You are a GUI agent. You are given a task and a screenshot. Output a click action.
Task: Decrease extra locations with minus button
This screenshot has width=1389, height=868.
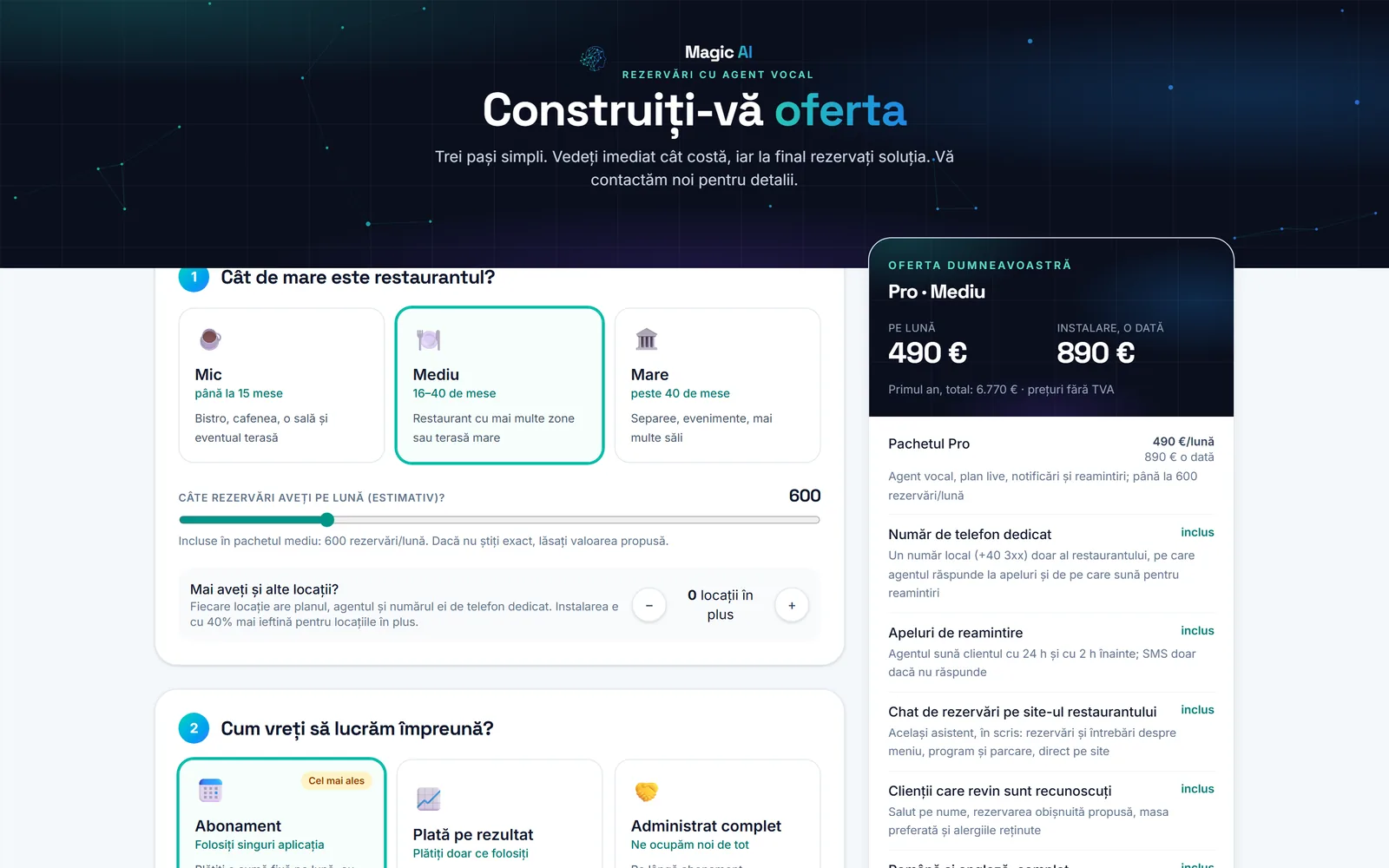648,605
